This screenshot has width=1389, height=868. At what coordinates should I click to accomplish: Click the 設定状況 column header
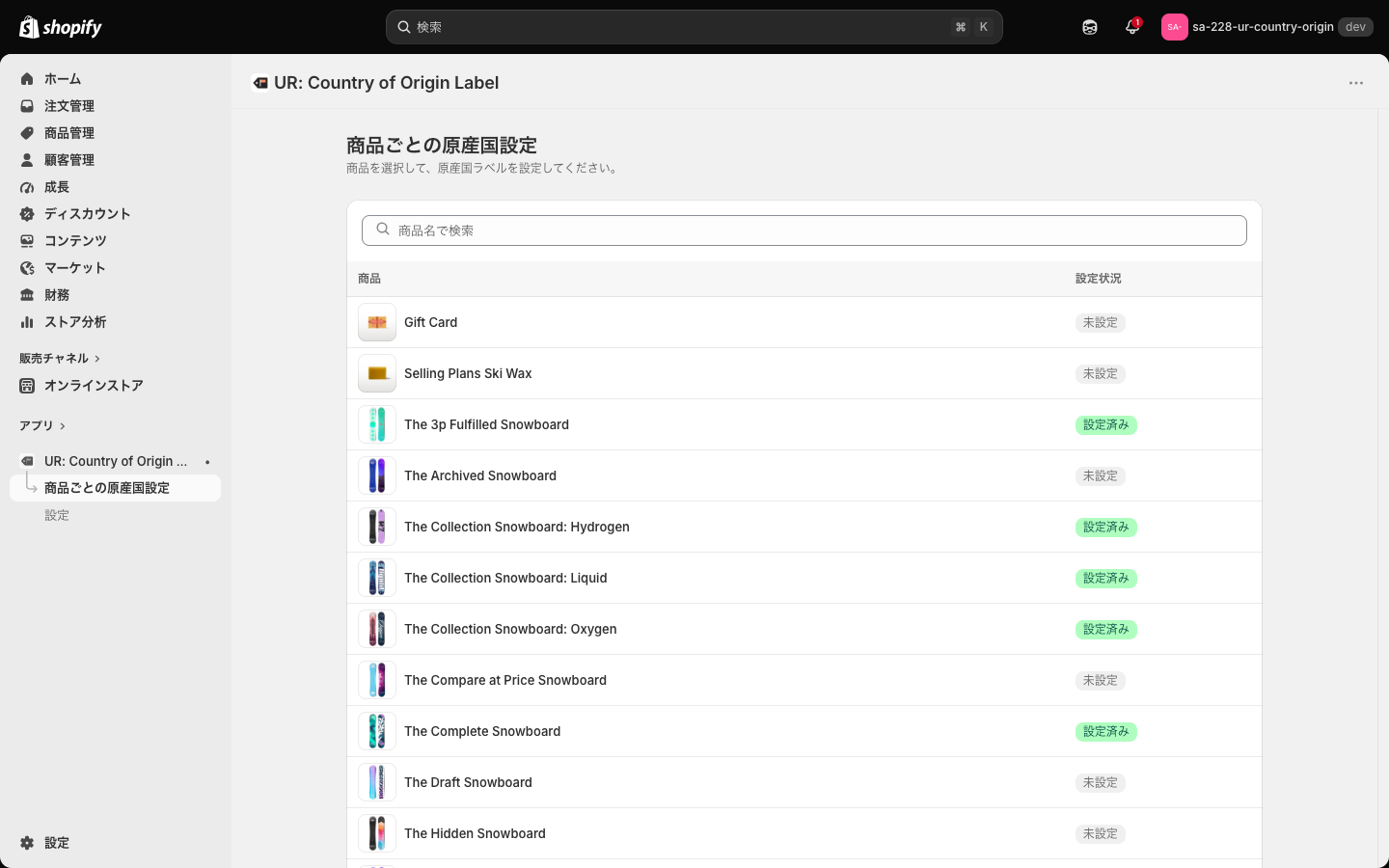[x=1099, y=279]
